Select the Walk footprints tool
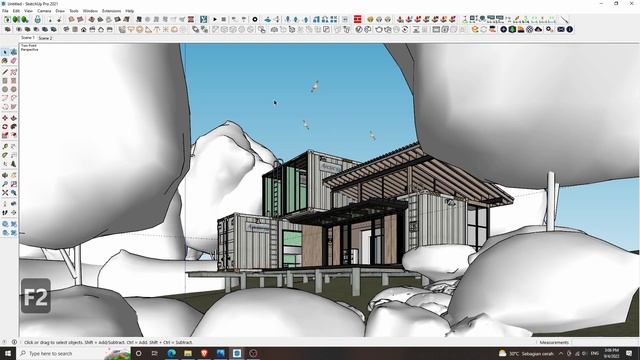Viewport: 640px width, 360px height. 5,213
